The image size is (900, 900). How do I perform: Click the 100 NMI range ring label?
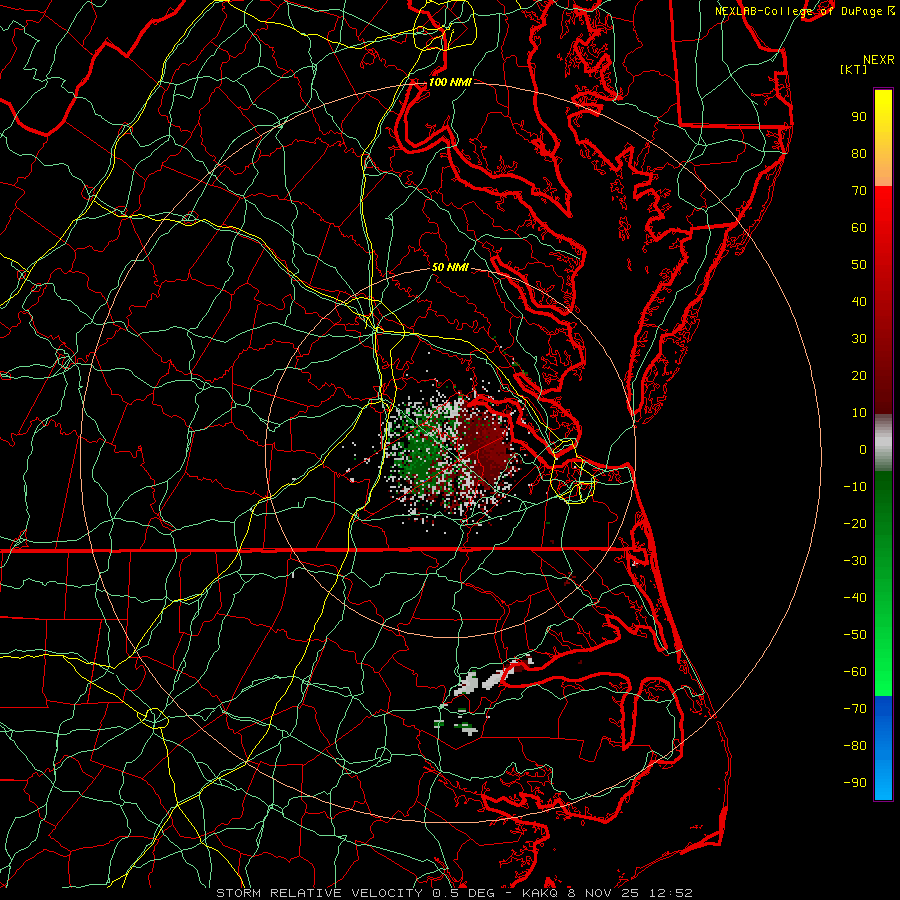(x=450, y=82)
